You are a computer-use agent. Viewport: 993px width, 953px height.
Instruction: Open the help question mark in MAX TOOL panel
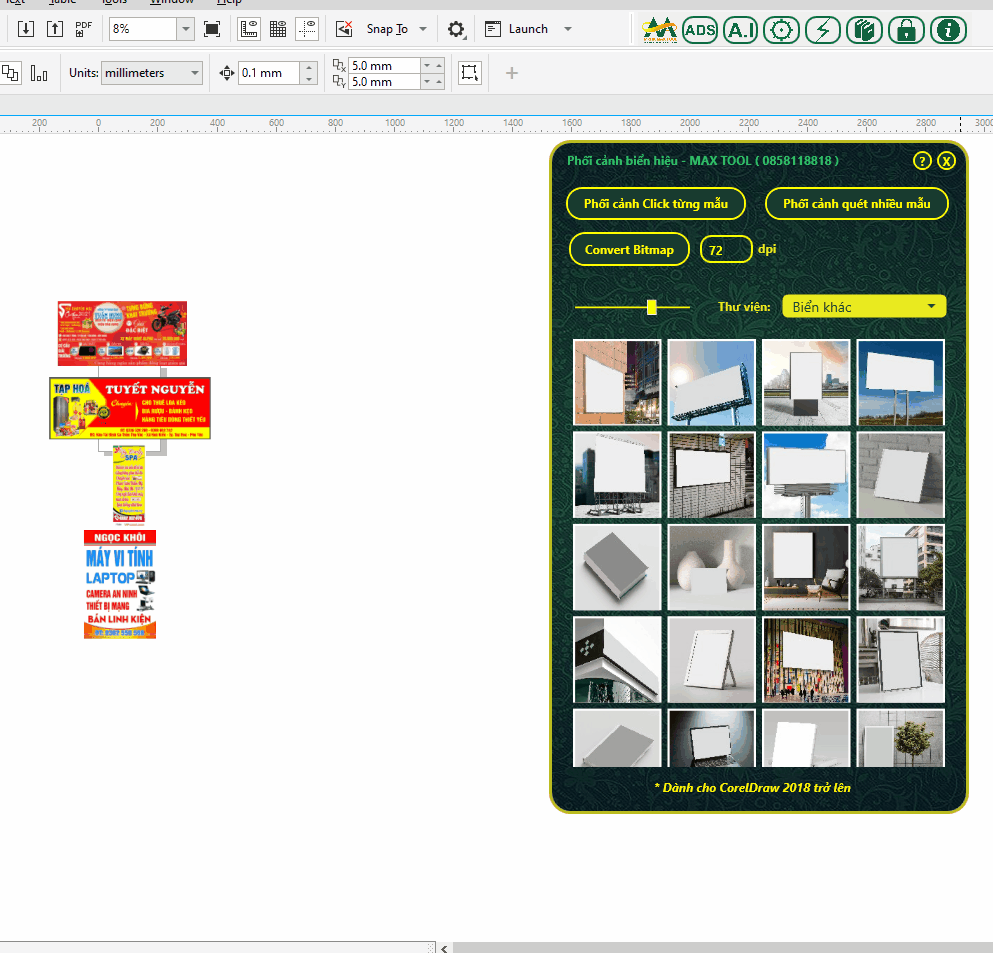pyautogui.click(x=922, y=161)
